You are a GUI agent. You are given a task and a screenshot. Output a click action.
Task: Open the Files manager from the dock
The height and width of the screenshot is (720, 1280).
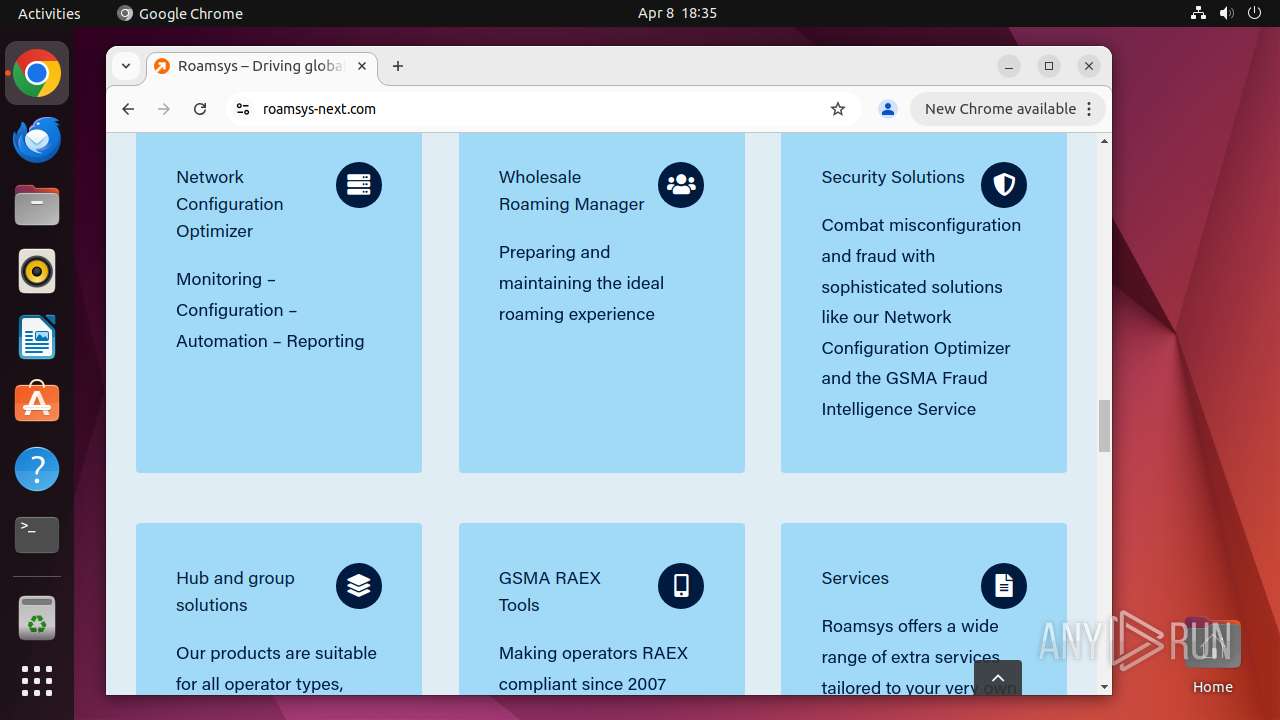point(37,205)
